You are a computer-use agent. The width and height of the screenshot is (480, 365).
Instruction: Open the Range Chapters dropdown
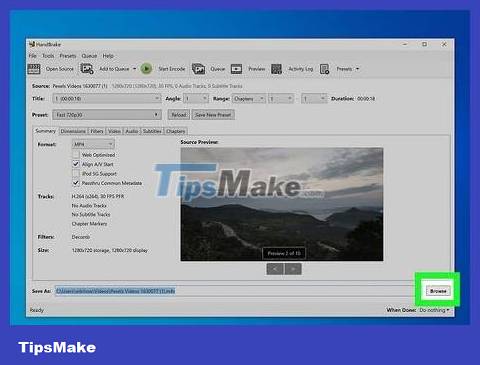[249, 99]
